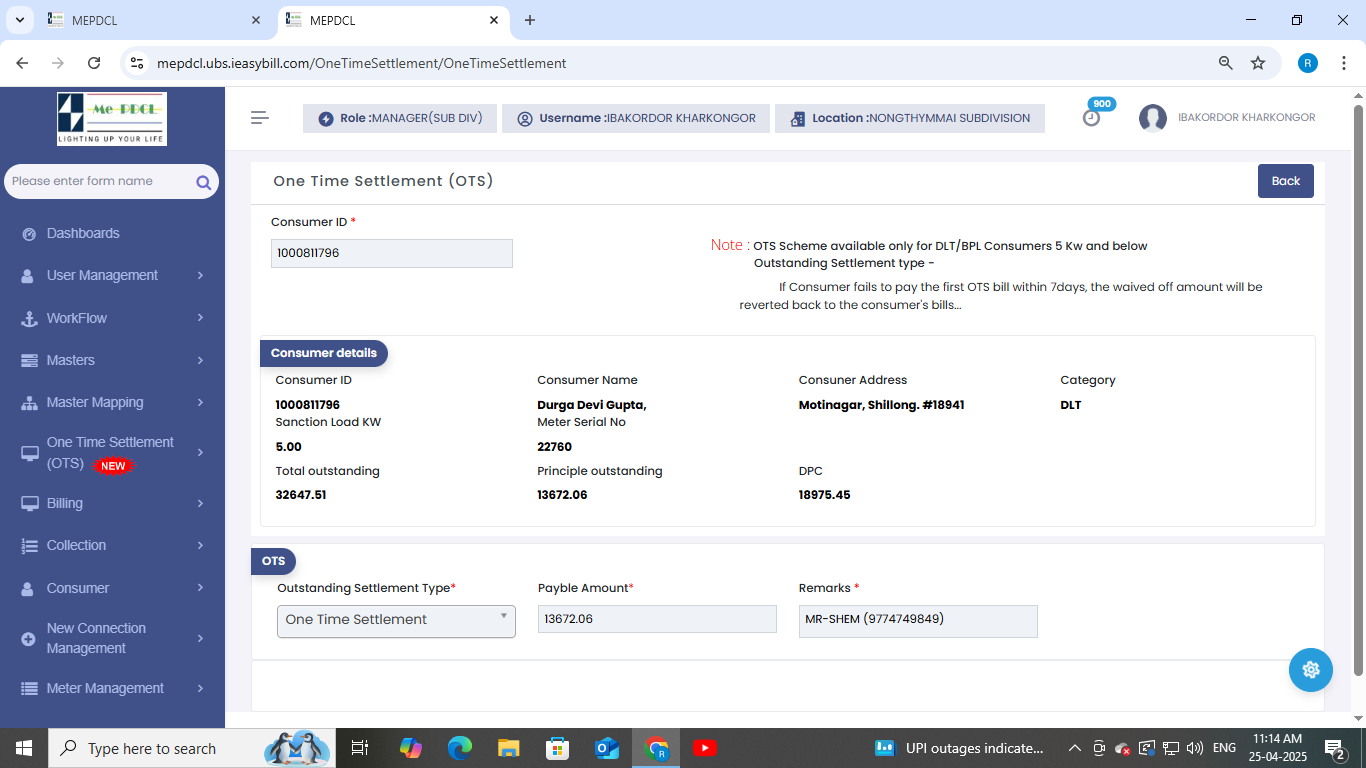Click the browser address bar URL
The height and width of the screenshot is (768, 1366).
(361, 63)
